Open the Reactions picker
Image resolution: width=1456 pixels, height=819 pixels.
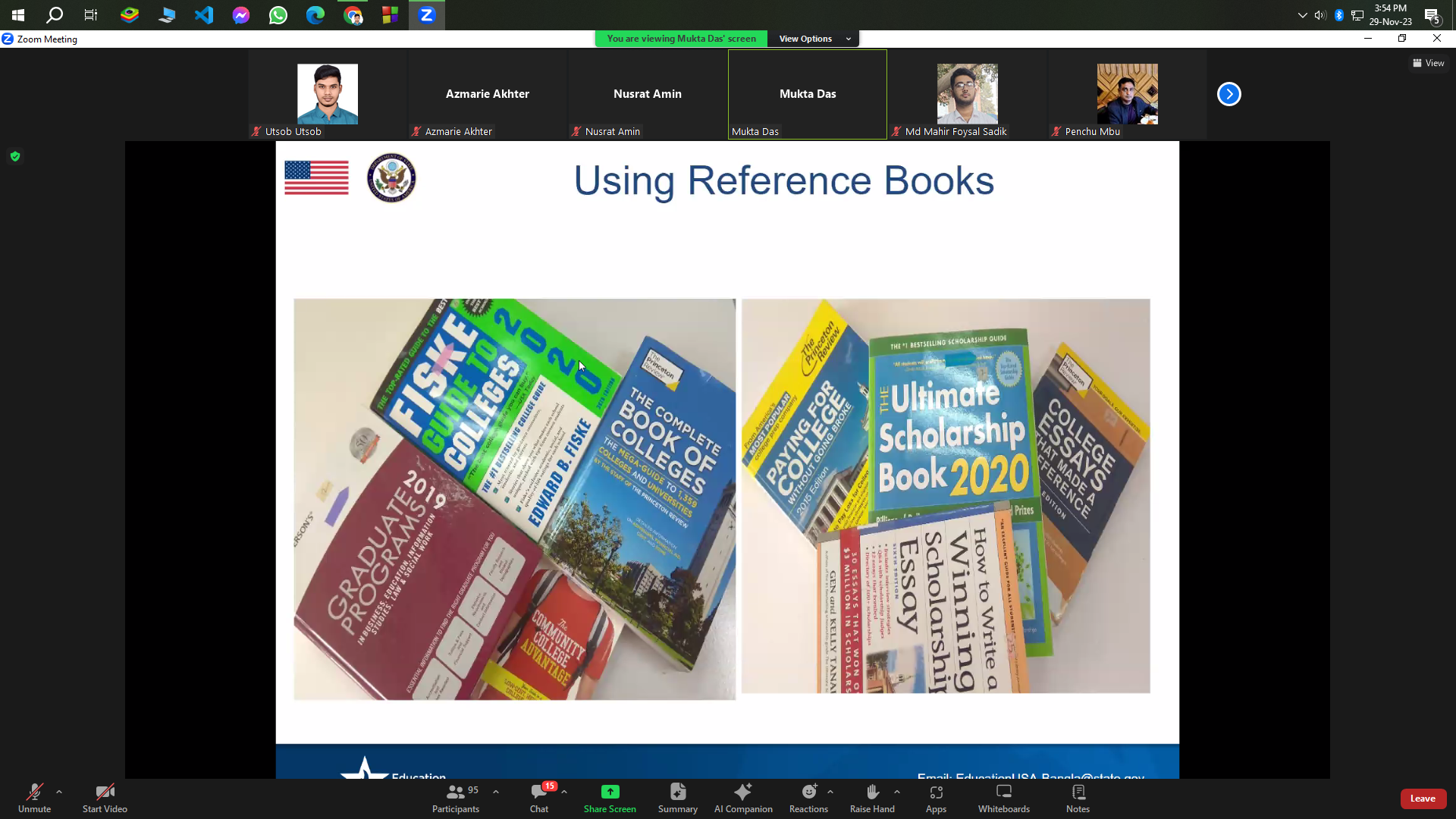click(x=808, y=798)
